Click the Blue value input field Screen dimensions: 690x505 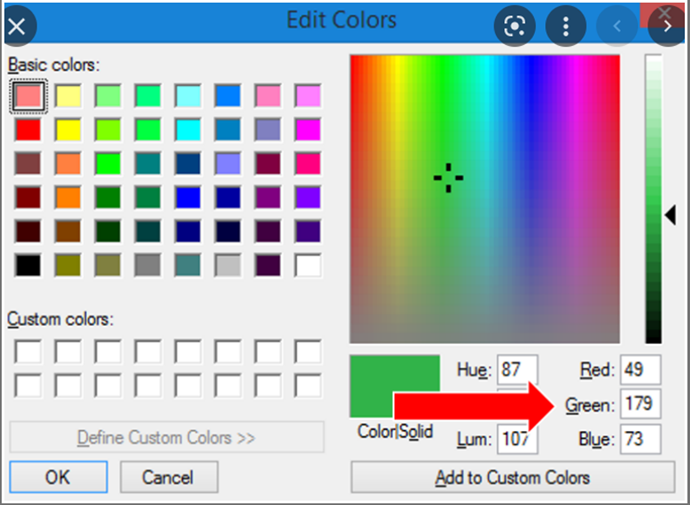pos(640,438)
